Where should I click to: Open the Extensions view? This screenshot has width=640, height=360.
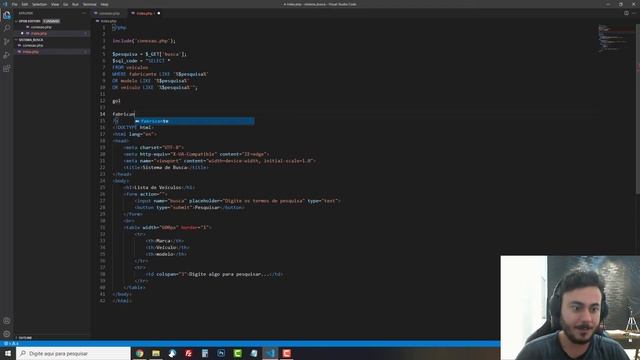point(7,69)
